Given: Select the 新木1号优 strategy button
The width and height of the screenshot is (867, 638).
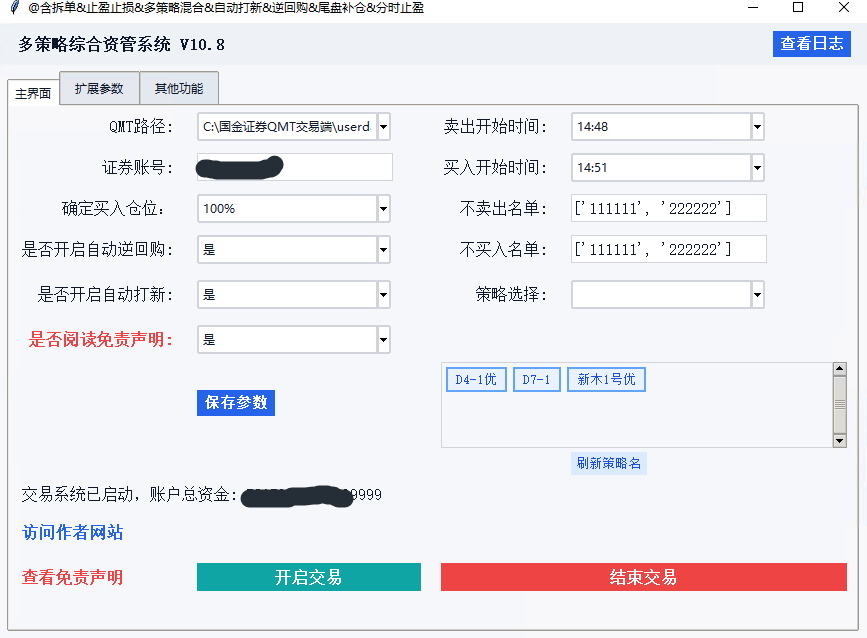Looking at the screenshot, I should point(606,379).
